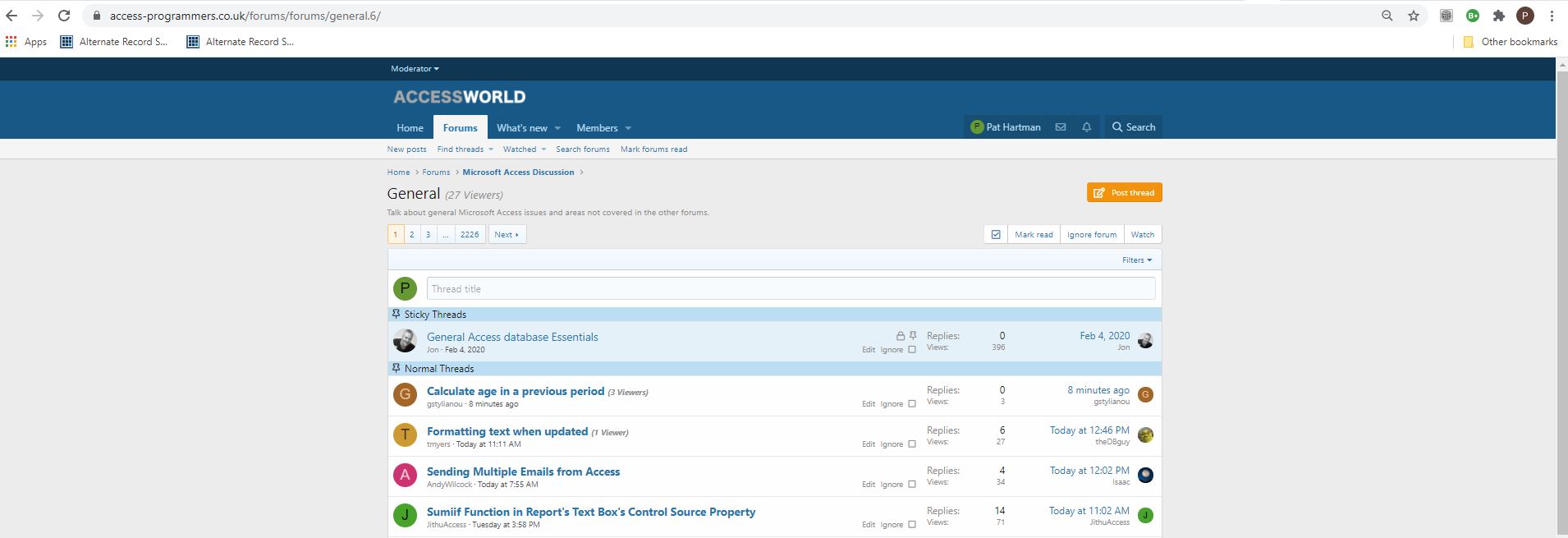Tick checkbox for Formatting text when updated
Viewport: 1568px width, 538px height.
coord(912,444)
